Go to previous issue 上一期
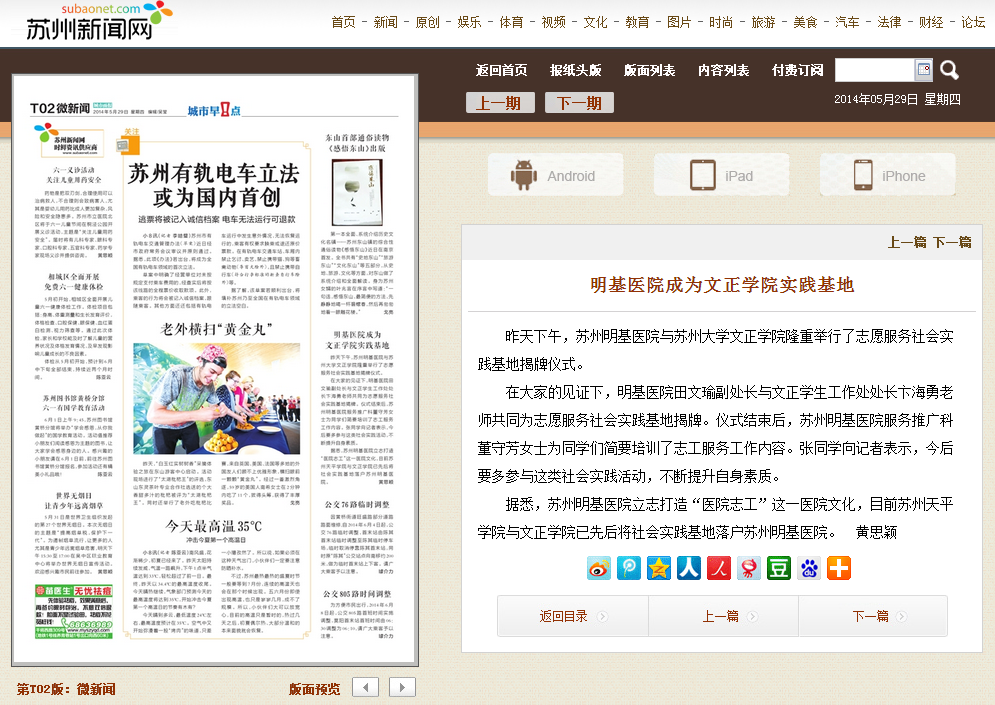 (x=498, y=103)
